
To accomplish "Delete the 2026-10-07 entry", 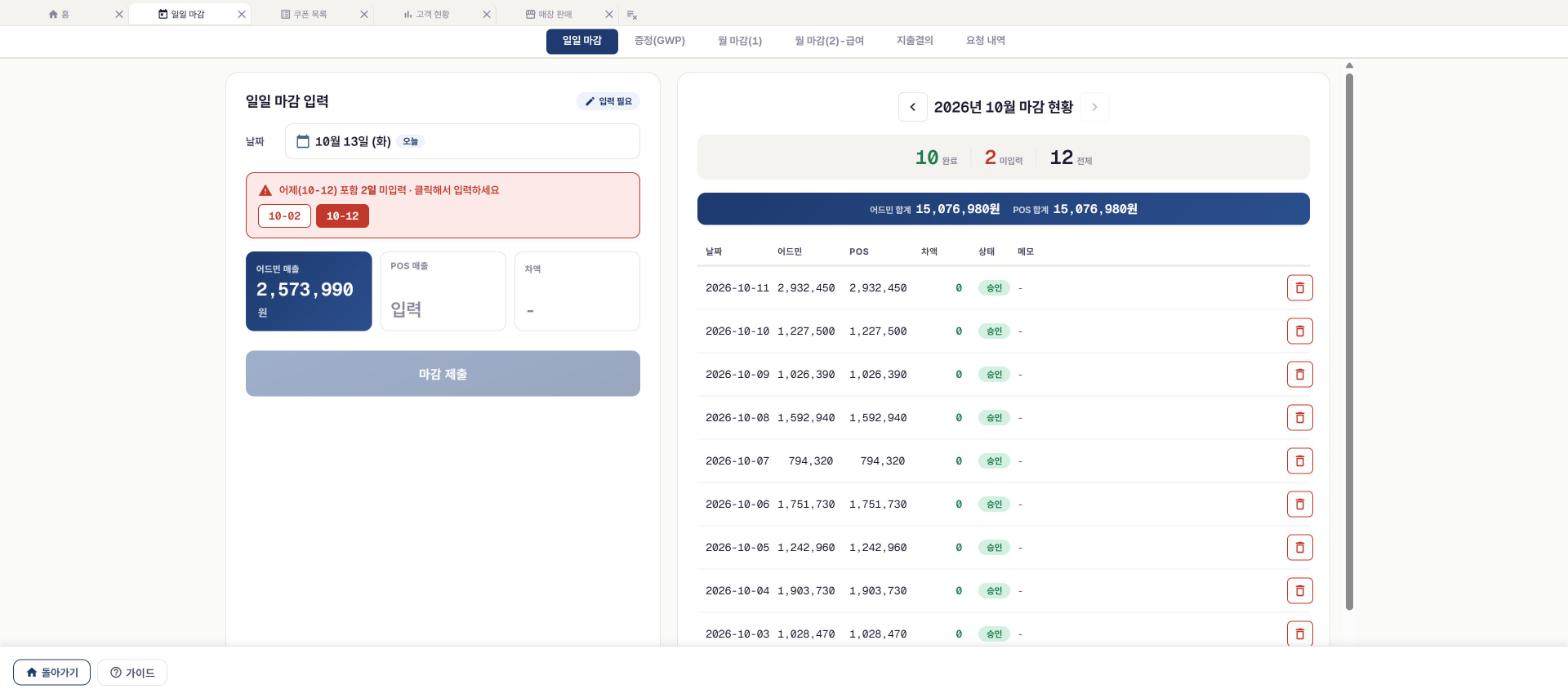I will 1299,461.
